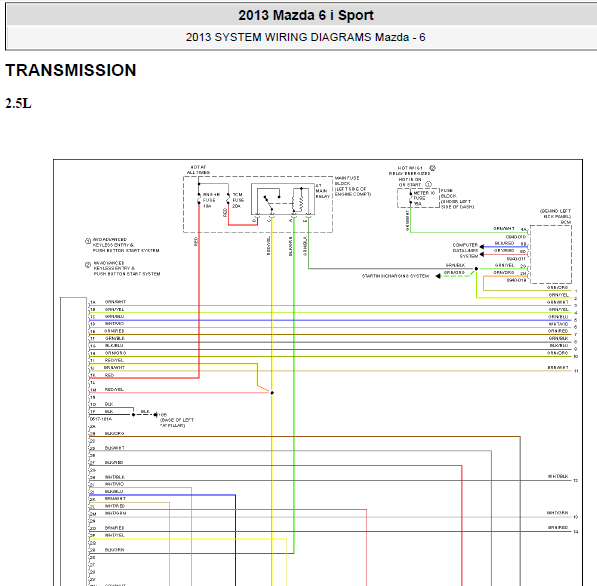Click the METER IG FUSE 15A label
The width and height of the screenshot is (597, 586).
pyautogui.click(x=424, y=198)
